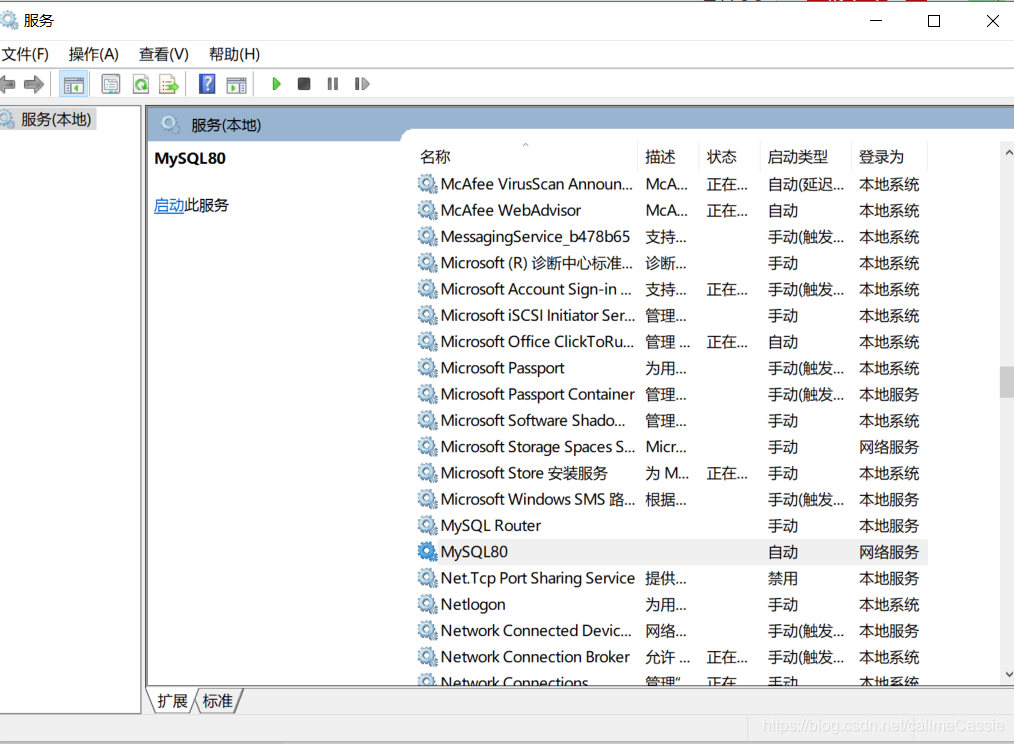This screenshot has width=1014, height=744.
Task: Click the 启动 link to start service
Action: (x=169, y=206)
